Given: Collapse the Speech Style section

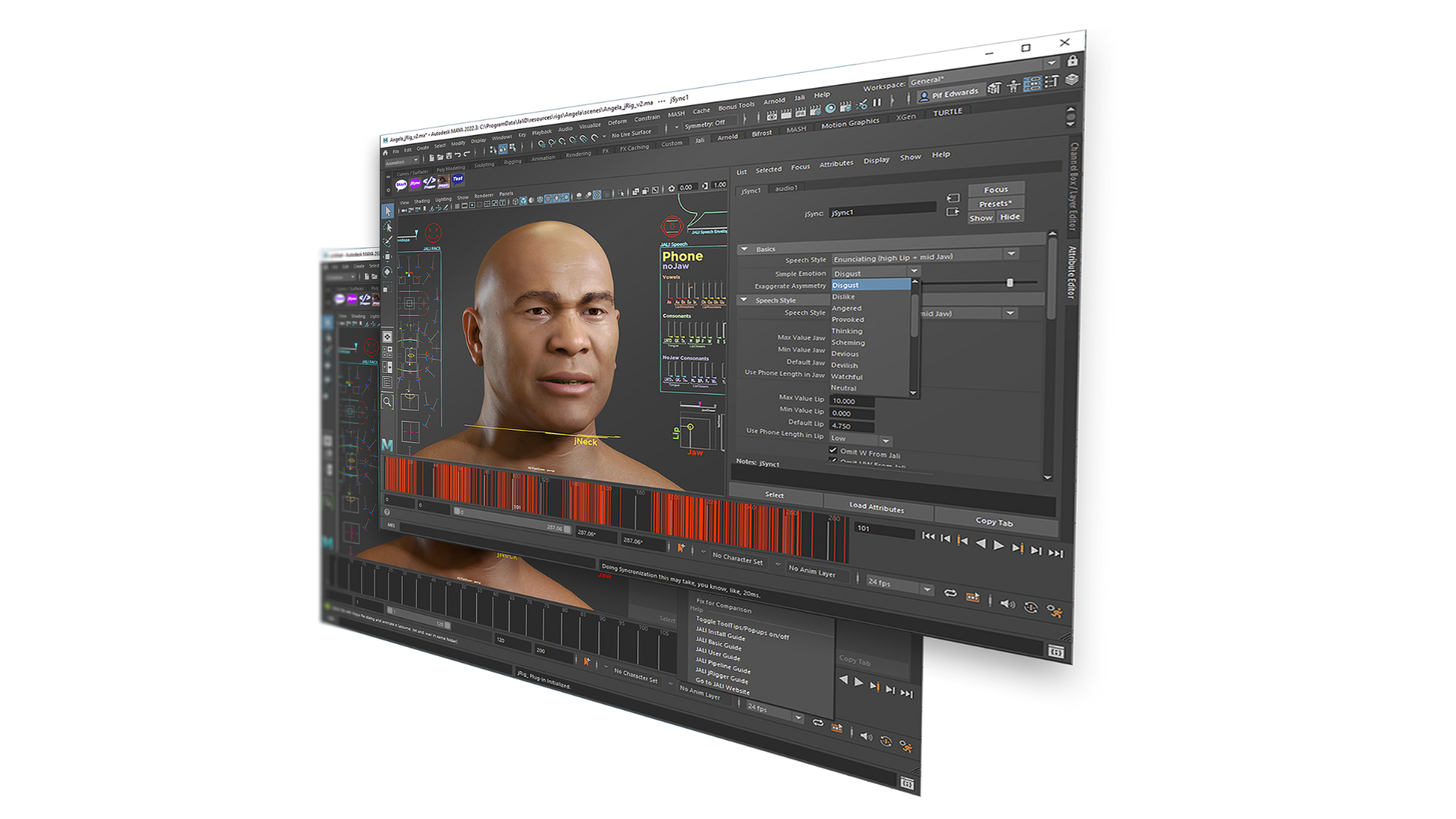Looking at the screenshot, I should pyautogui.click(x=744, y=300).
